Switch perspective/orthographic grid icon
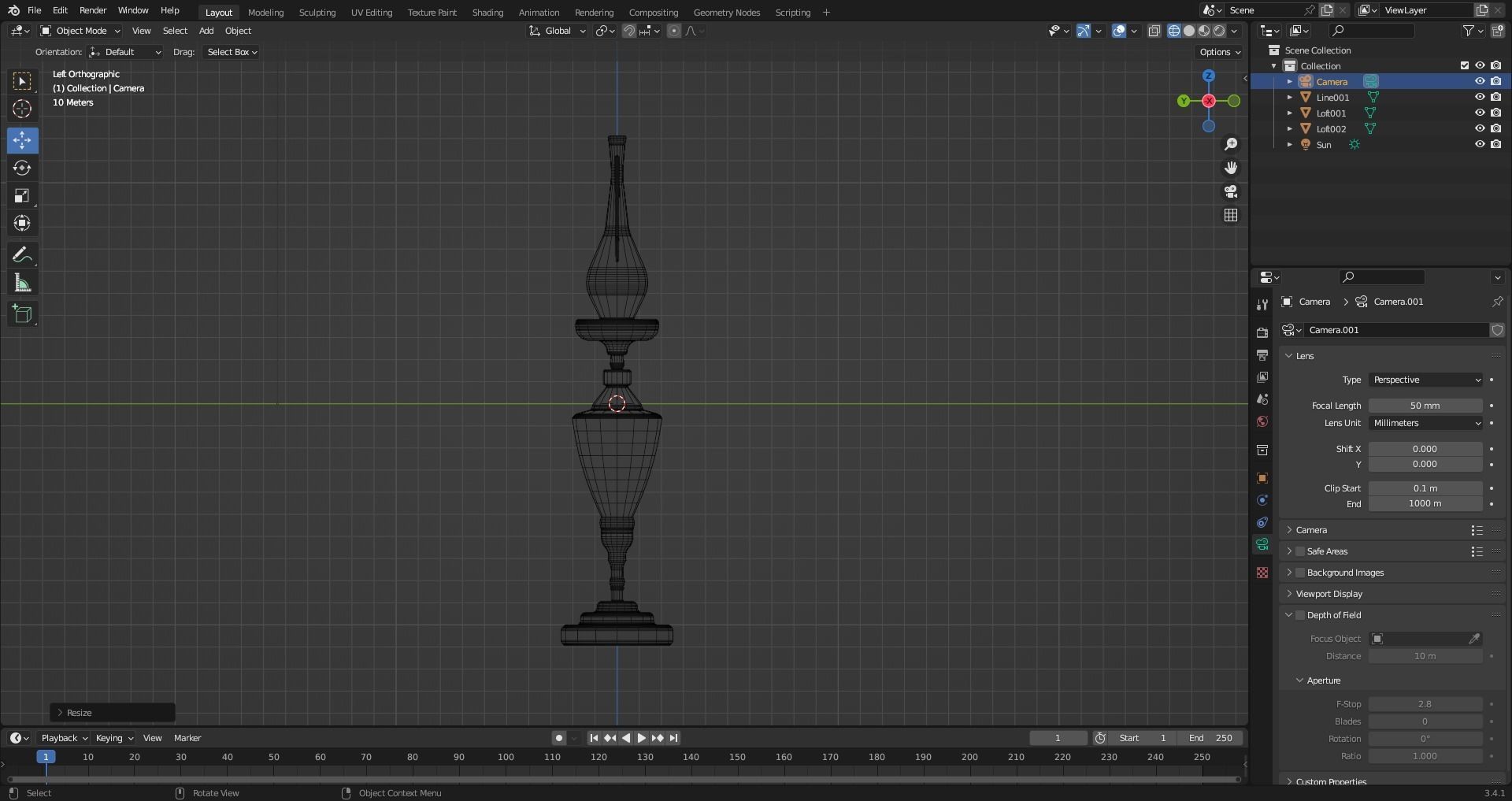Viewport: 1512px width, 801px height. (1231, 215)
